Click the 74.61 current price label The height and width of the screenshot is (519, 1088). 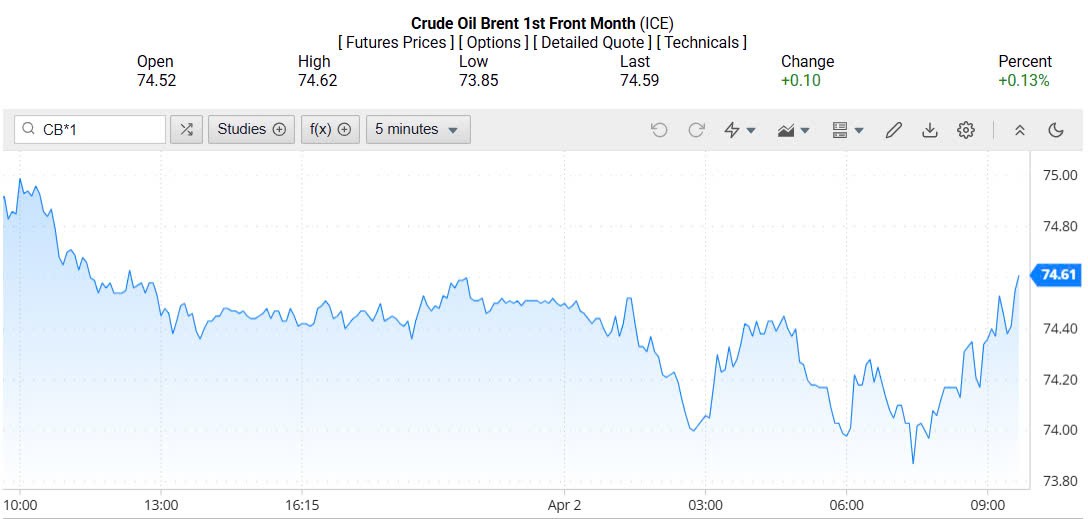1058,275
